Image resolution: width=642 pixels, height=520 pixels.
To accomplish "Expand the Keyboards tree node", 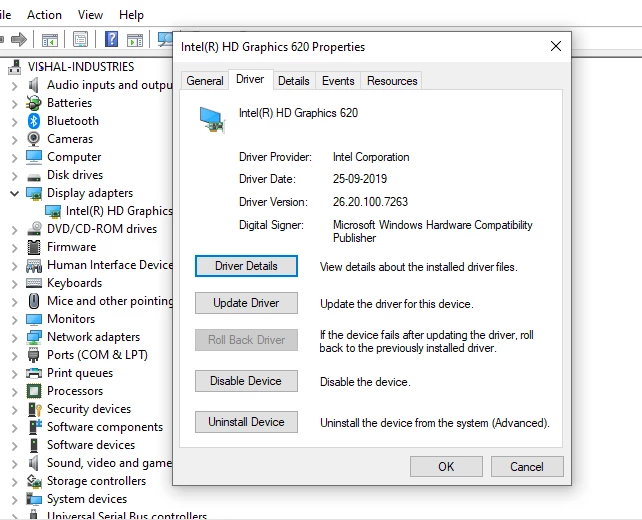I will (x=15, y=284).
